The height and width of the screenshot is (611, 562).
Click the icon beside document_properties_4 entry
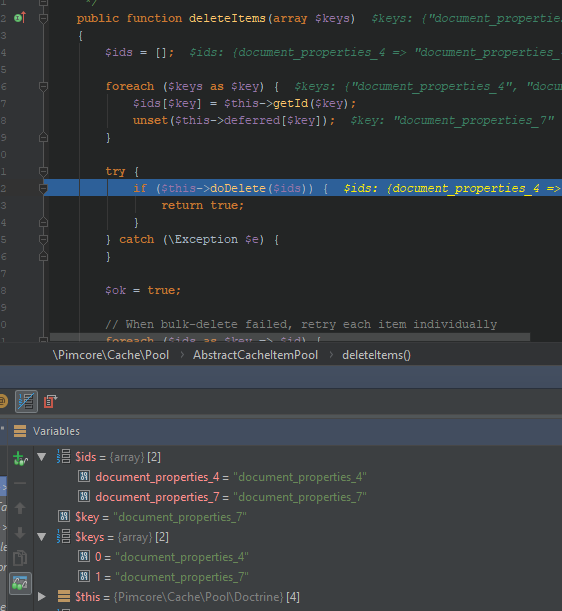click(x=84, y=476)
